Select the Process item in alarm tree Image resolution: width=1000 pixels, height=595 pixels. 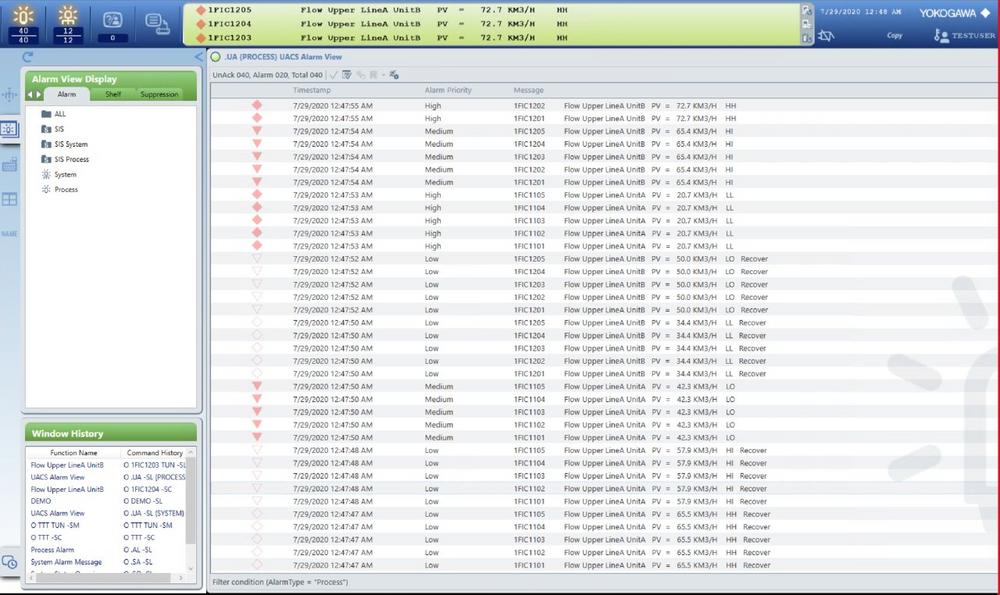coord(66,189)
